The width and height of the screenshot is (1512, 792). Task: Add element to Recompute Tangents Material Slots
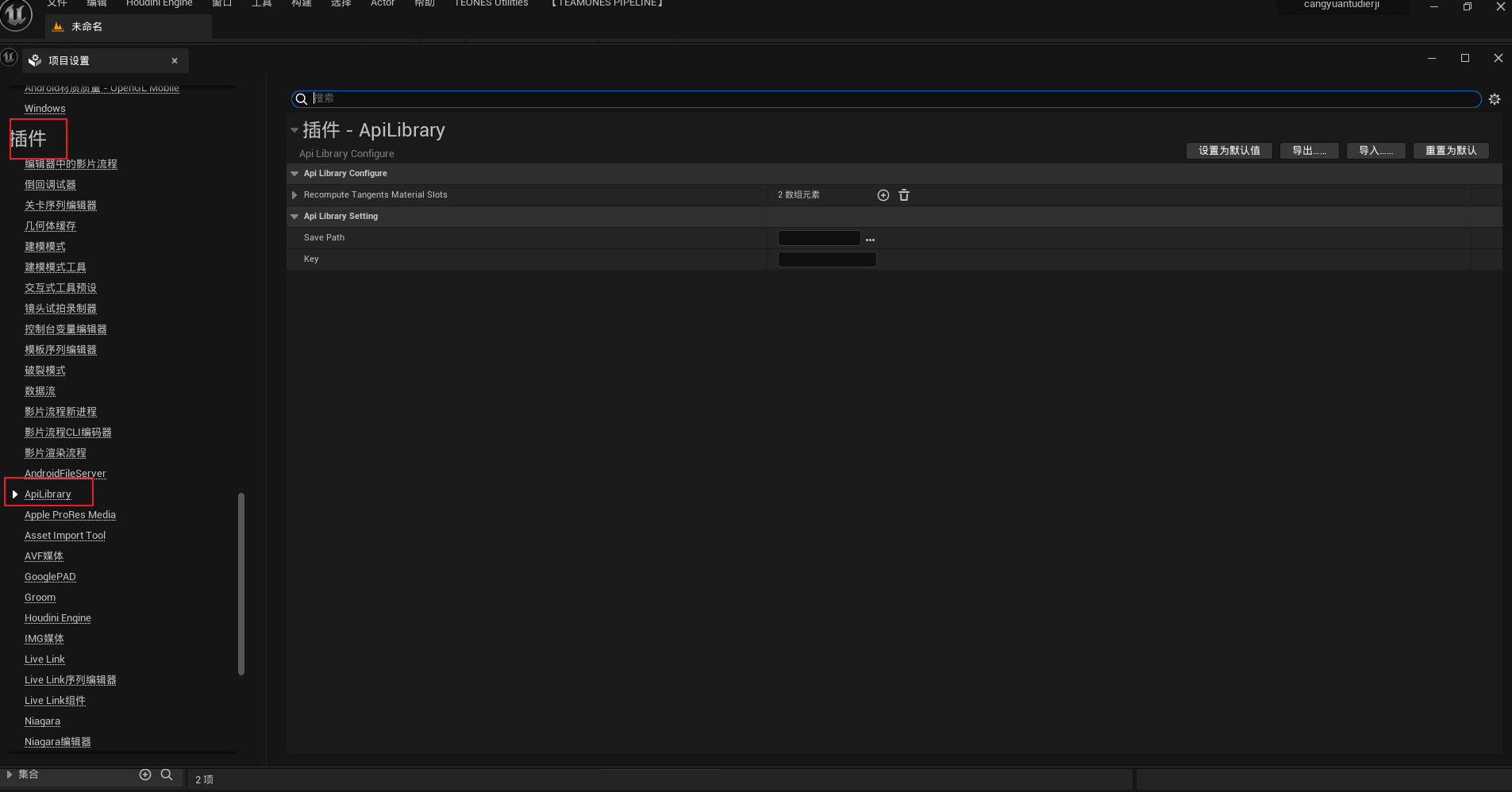(x=883, y=195)
